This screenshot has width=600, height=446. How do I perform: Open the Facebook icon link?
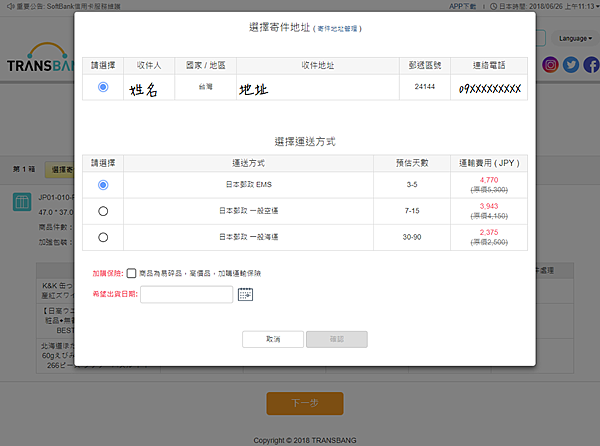click(591, 65)
